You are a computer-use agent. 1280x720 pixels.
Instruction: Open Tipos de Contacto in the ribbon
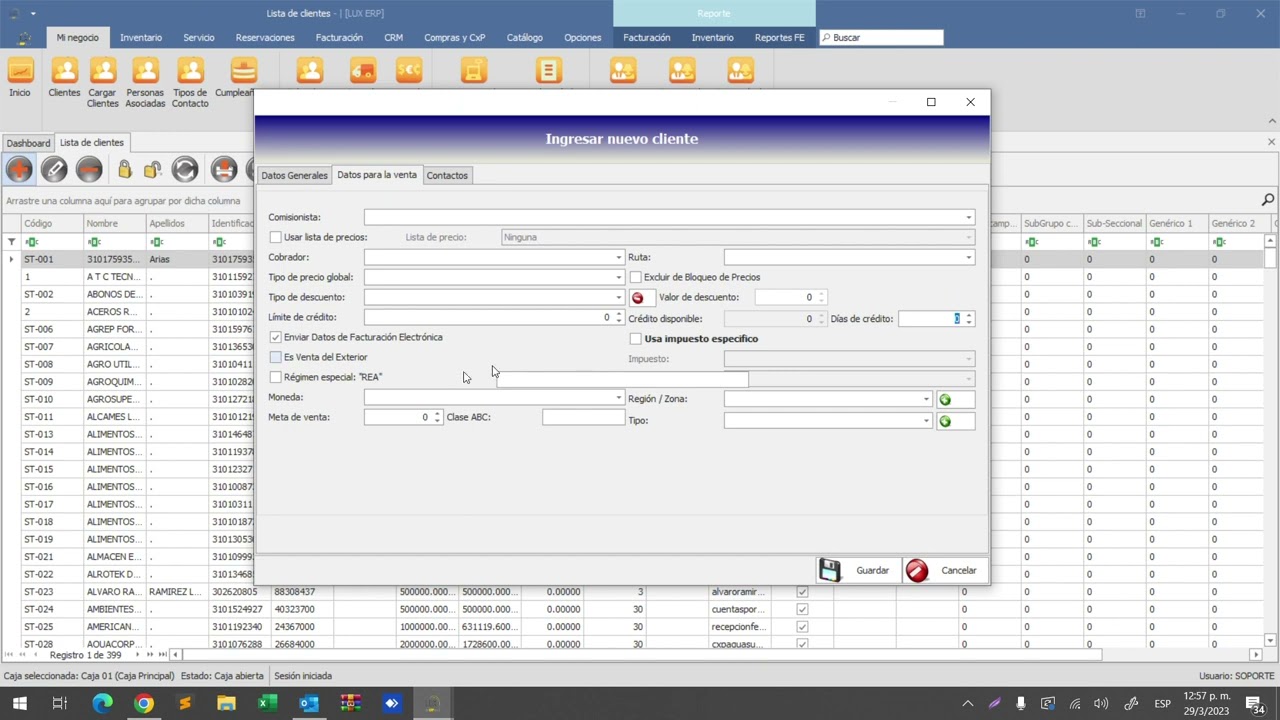190,83
